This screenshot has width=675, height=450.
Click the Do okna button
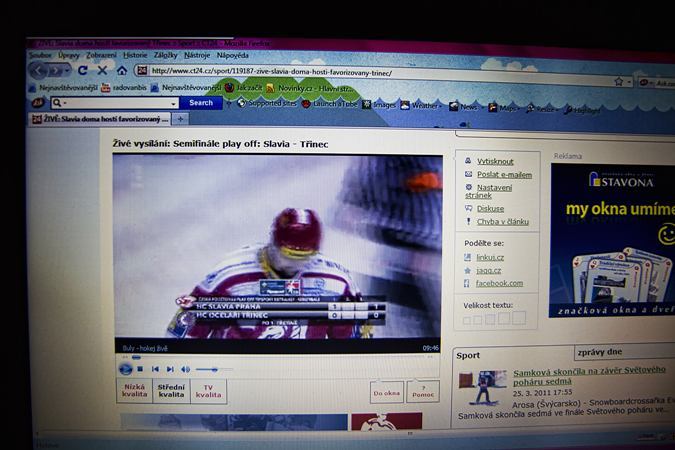pyautogui.click(x=387, y=392)
